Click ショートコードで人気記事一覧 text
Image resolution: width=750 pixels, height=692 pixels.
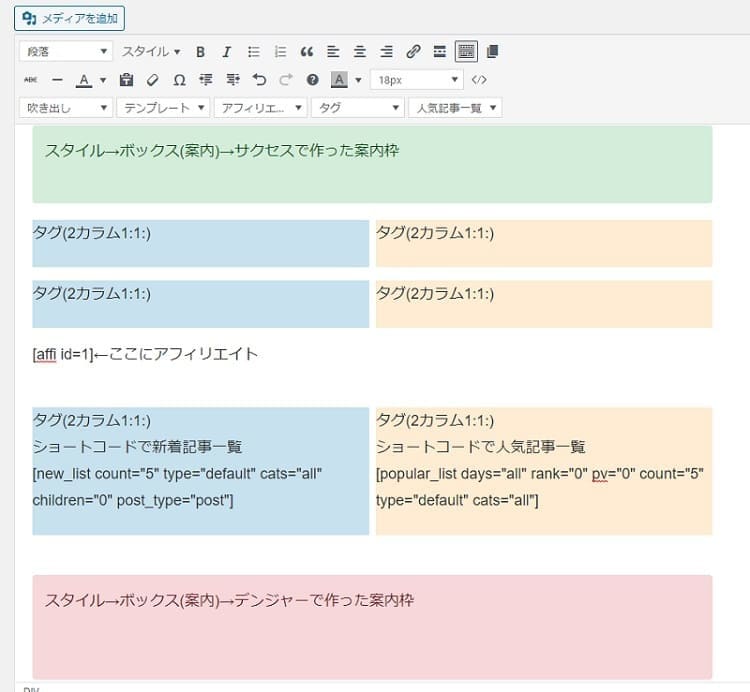pyautogui.click(x=481, y=447)
